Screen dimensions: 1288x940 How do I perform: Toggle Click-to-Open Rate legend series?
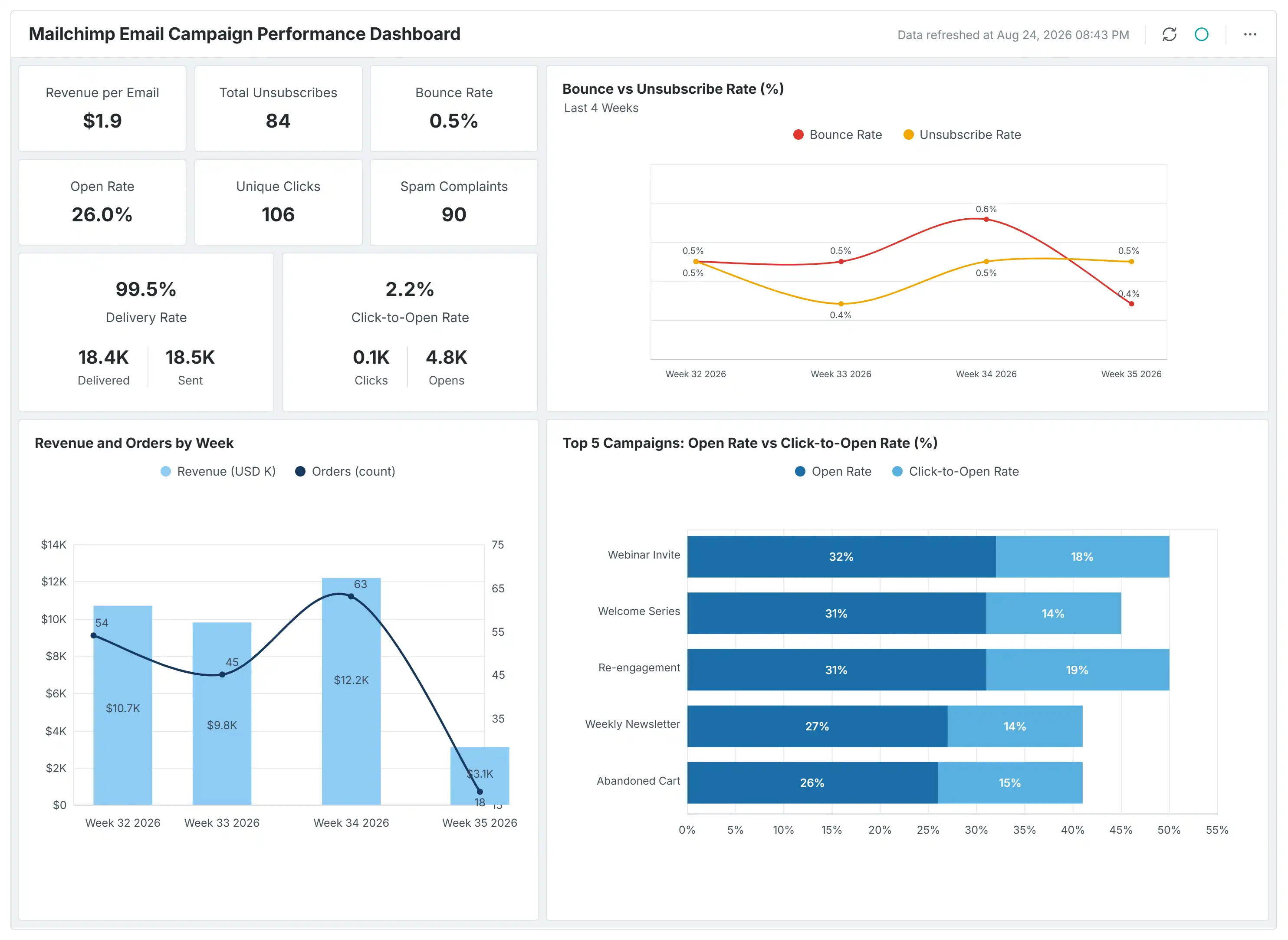point(956,472)
